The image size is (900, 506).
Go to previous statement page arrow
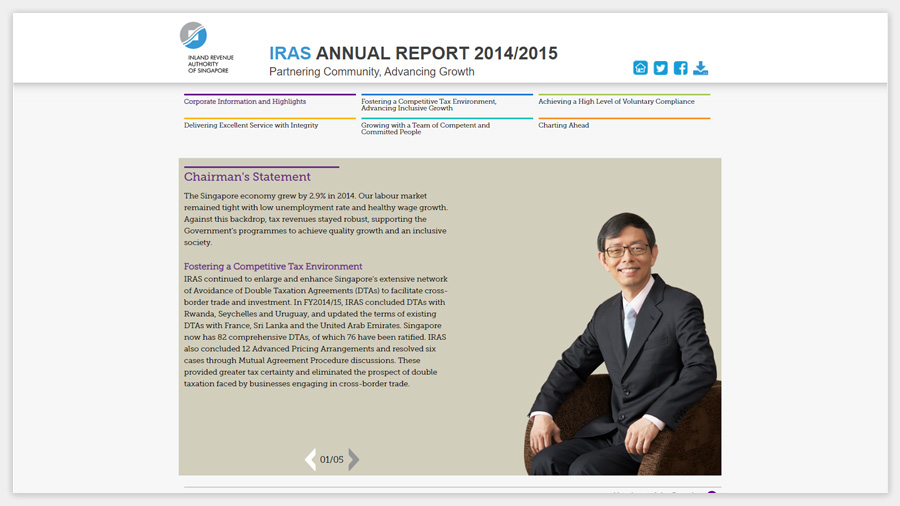(x=311, y=459)
